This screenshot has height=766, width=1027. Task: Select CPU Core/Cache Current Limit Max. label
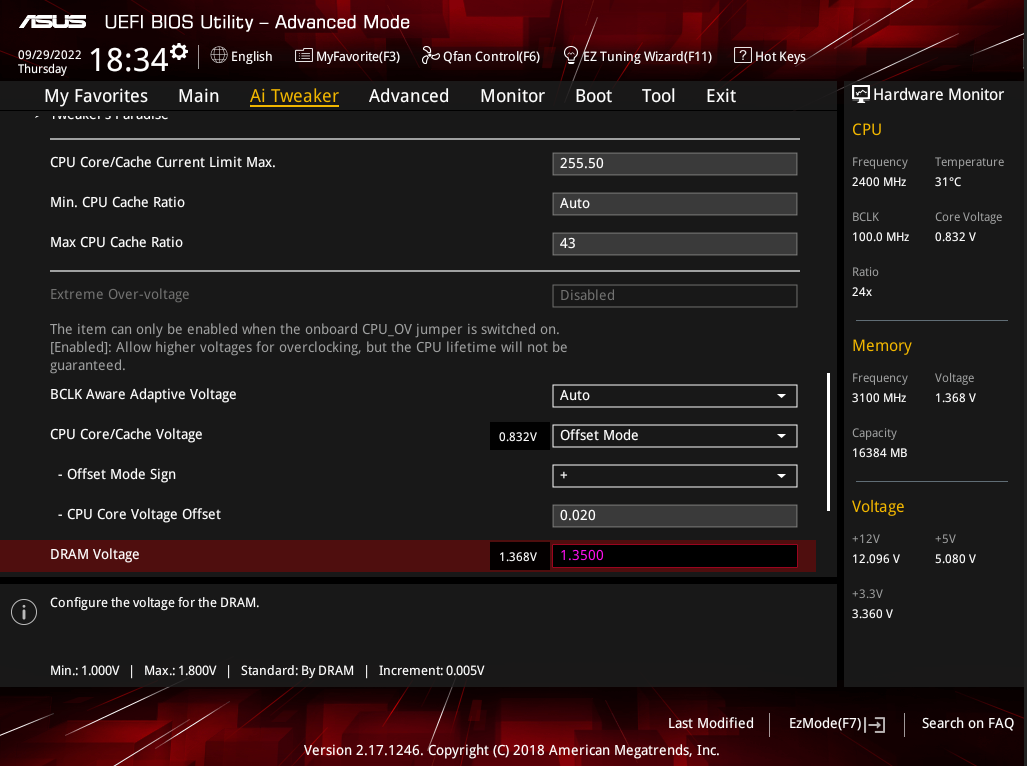[x=163, y=162]
